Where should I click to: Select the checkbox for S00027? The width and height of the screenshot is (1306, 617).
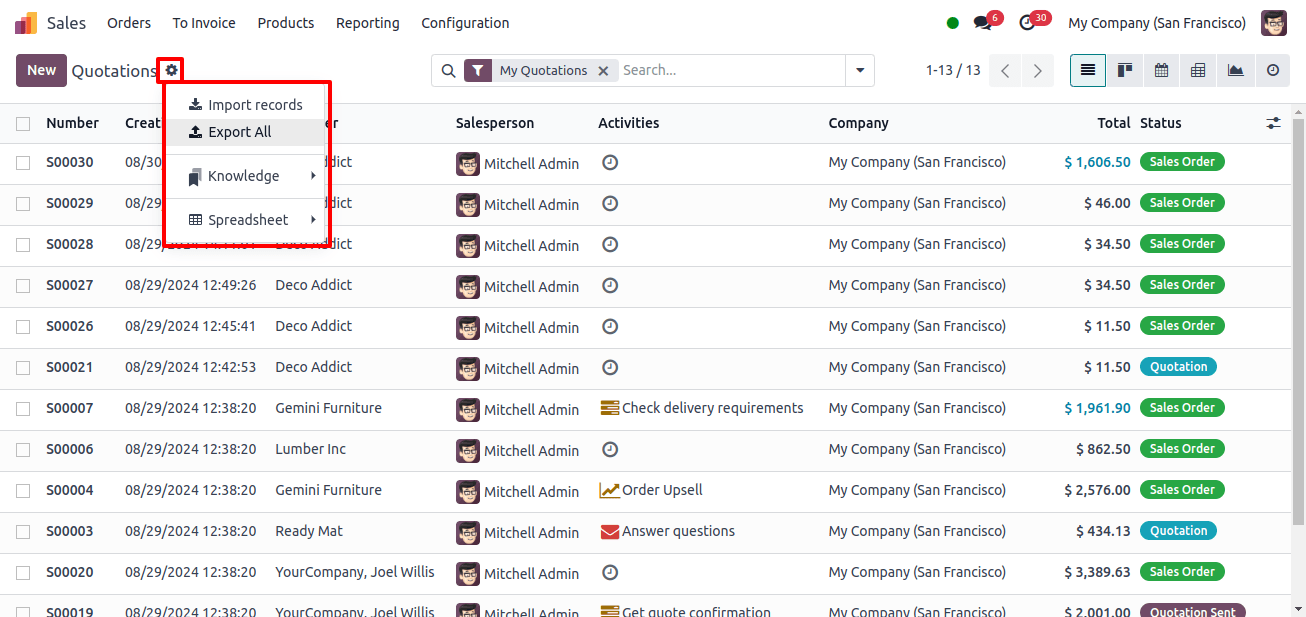coord(23,286)
